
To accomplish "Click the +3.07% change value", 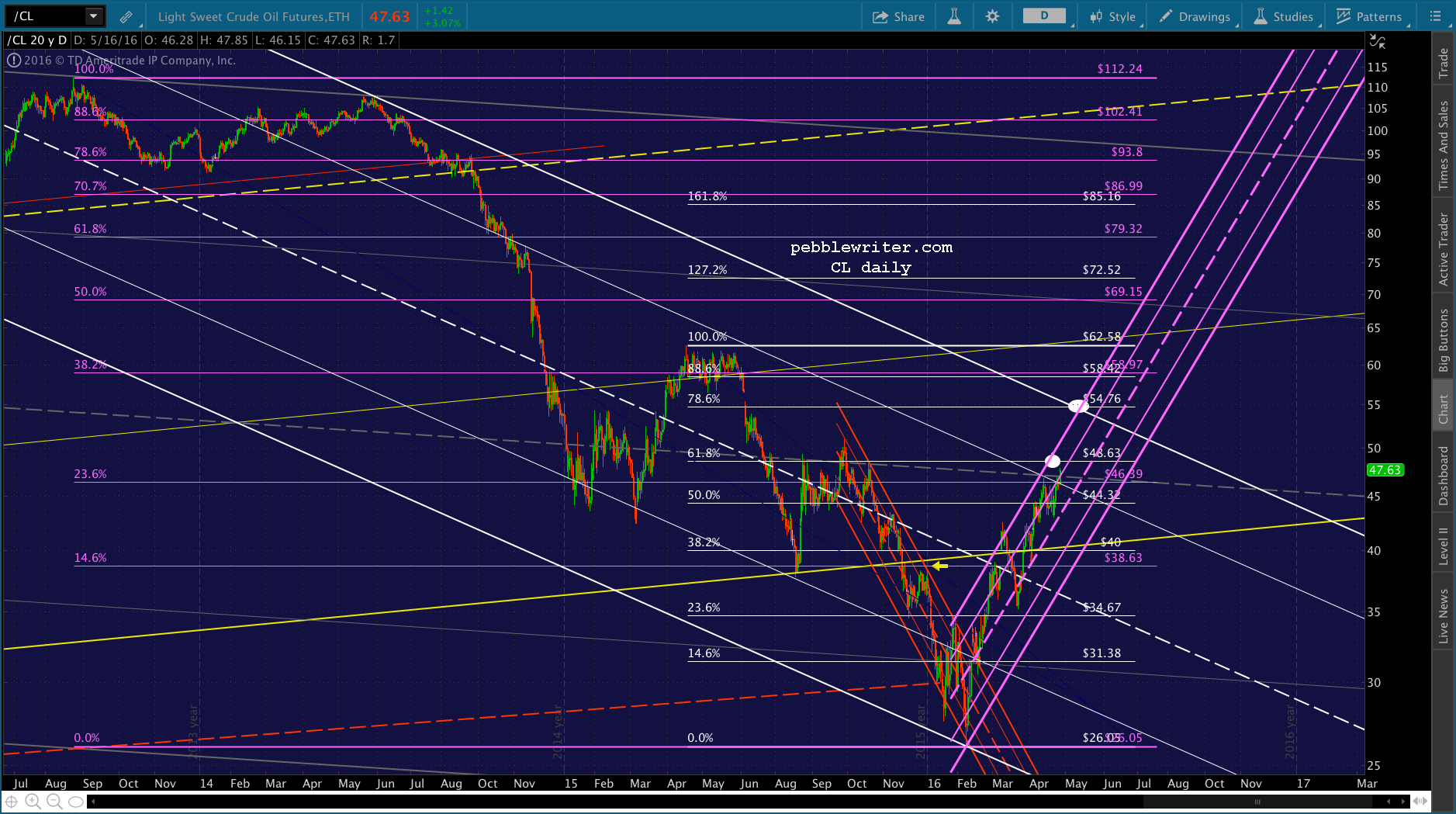I will [x=442, y=23].
